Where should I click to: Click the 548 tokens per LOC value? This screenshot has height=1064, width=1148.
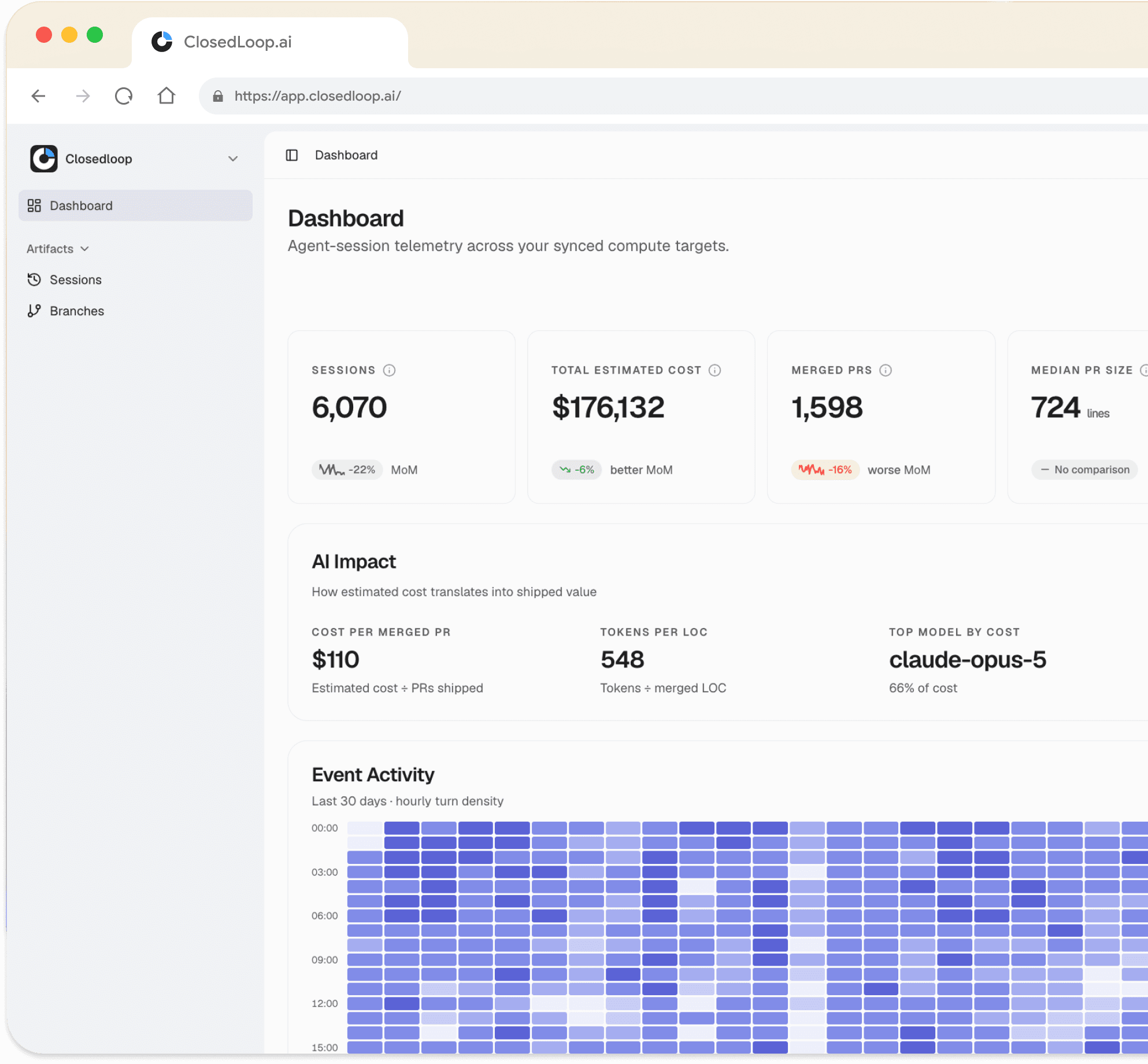coord(622,659)
